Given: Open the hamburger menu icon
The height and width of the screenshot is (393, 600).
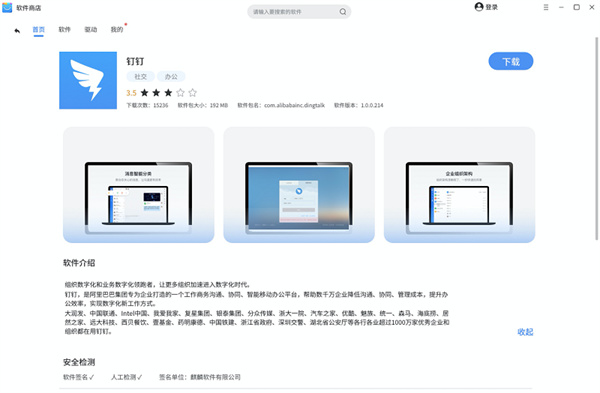Looking at the screenshot, I should coord(546,7).
